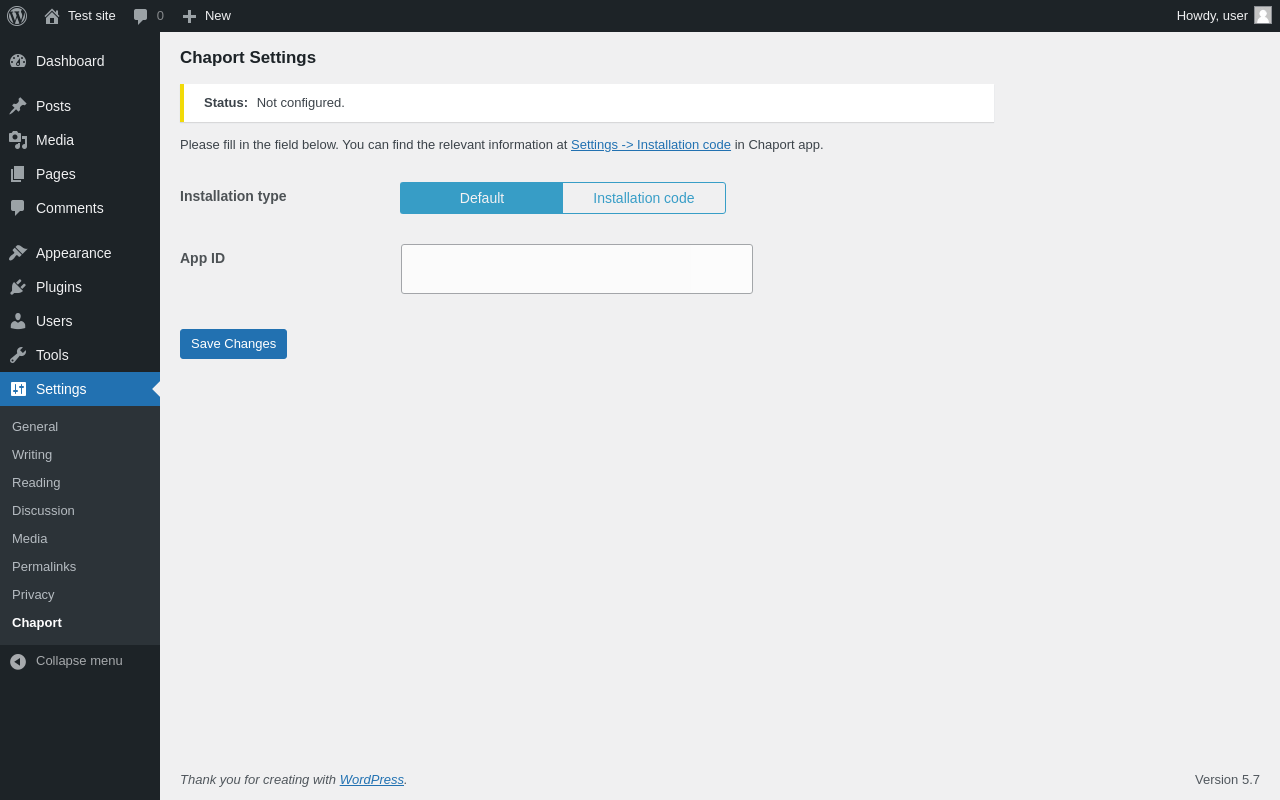1280x800 pixels.
Task: Click the Pages icon in sidebar
Action: (18, 174)
